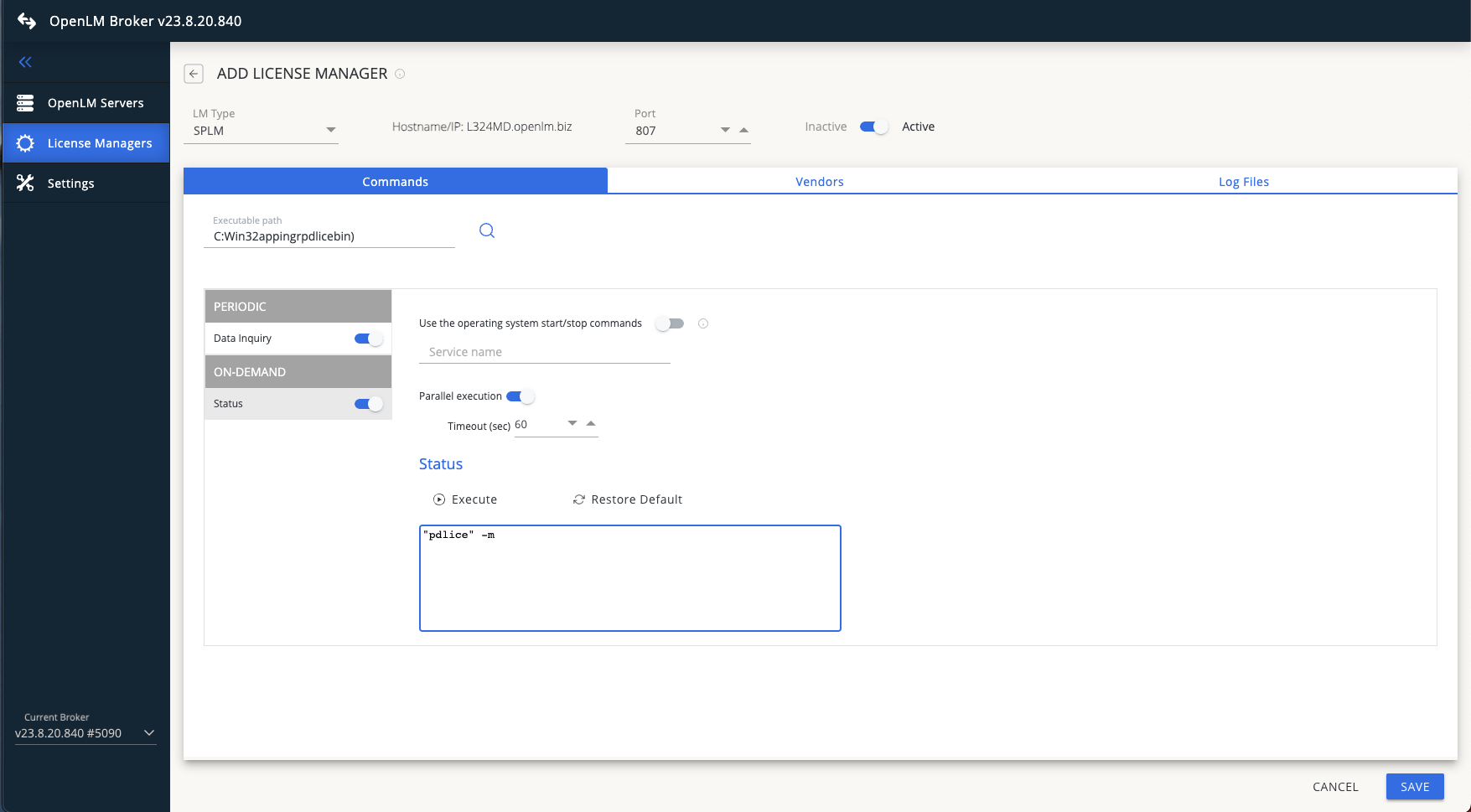The width and height of the screenshot is (1471, 812).
Task: Collapse the sidebar with double chevron icon
Action: pos(25,62)
